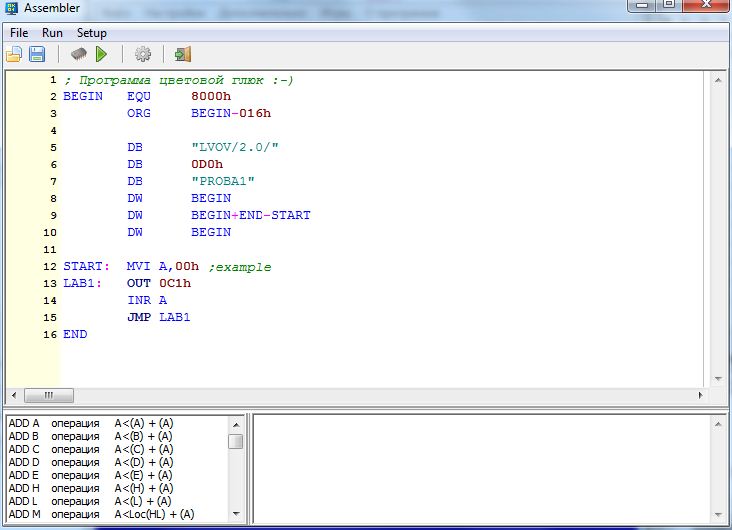Open the Setup menu
The height and width of the screenshot is (530, 732).
(91, 33)
